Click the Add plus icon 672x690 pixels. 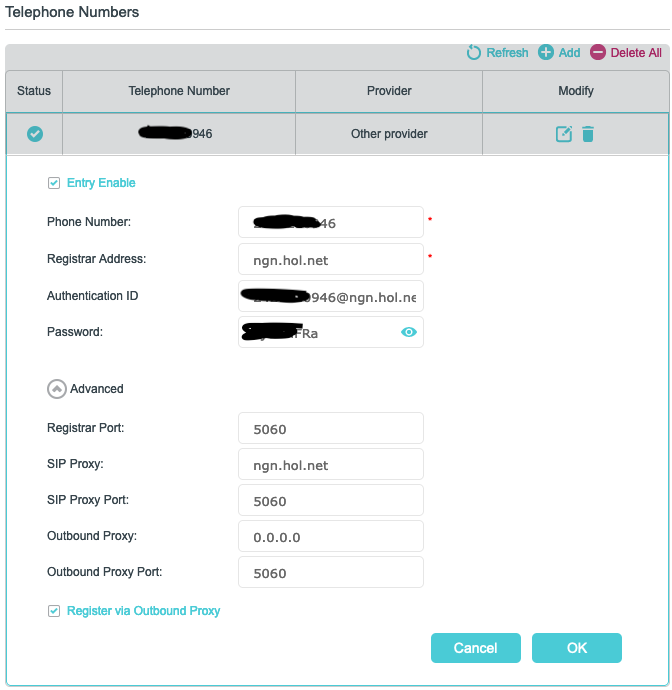(x=546, y=52)
